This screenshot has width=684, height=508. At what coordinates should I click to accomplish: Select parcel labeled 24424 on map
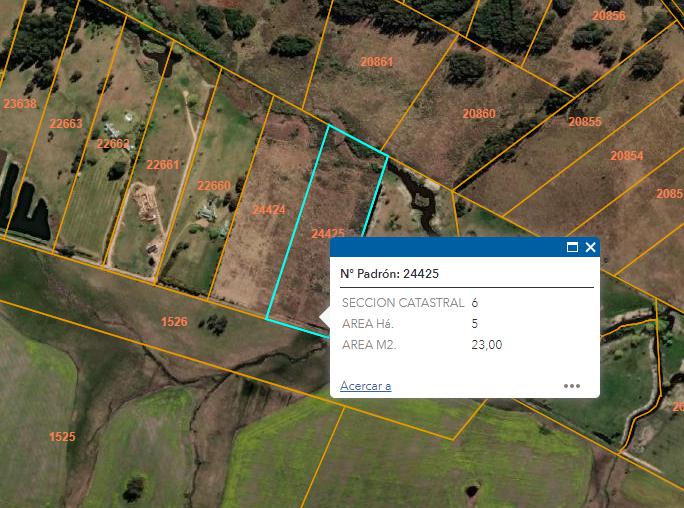tap(269, 210)
